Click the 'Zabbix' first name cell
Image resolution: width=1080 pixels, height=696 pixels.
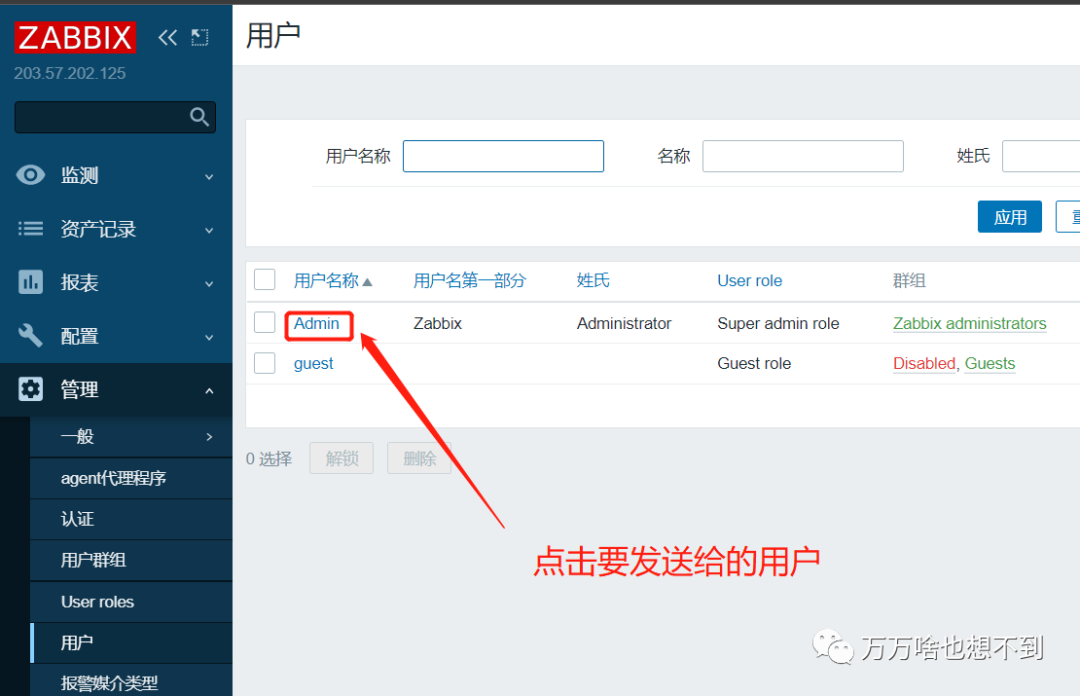tap(437, 323)
